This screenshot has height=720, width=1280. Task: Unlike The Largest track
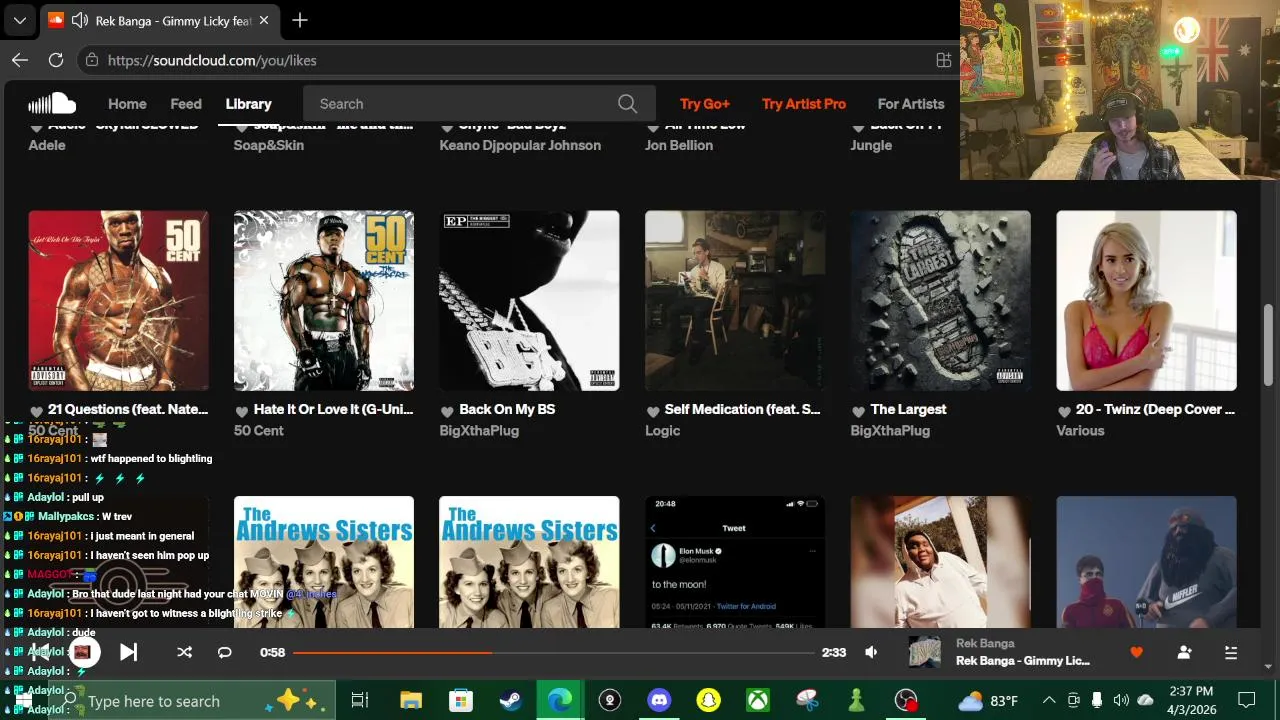[x=858, y=411]
